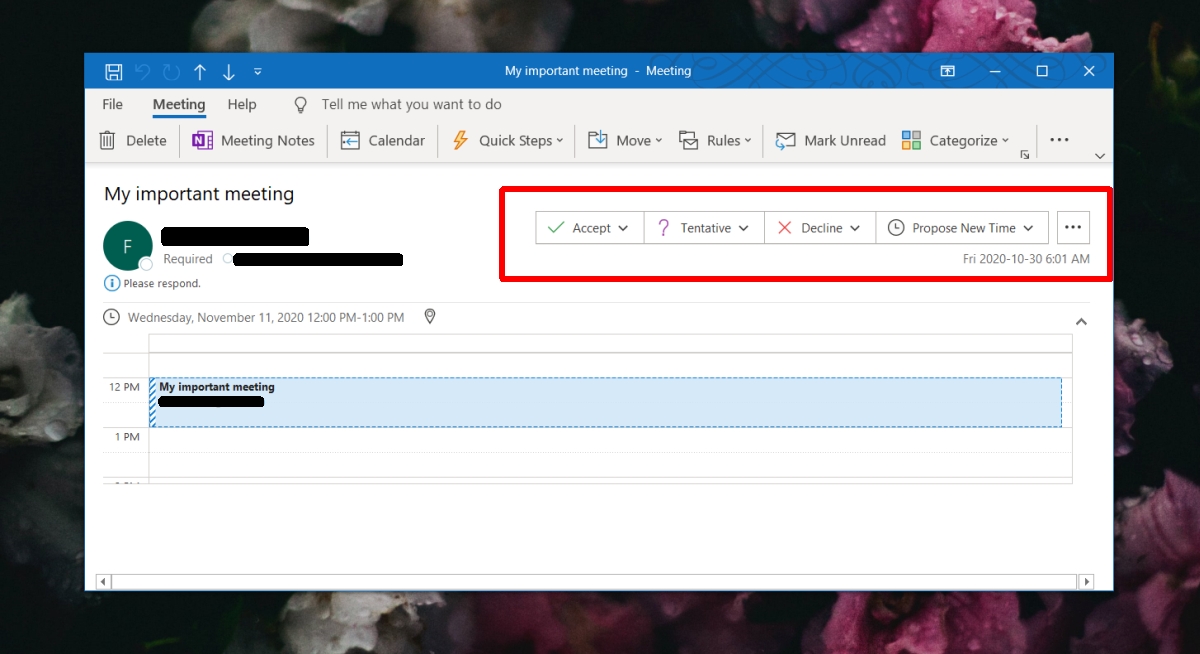The image size is (1200, 654).
Task: Mark the meeting message as Unread
Action: 831,141
